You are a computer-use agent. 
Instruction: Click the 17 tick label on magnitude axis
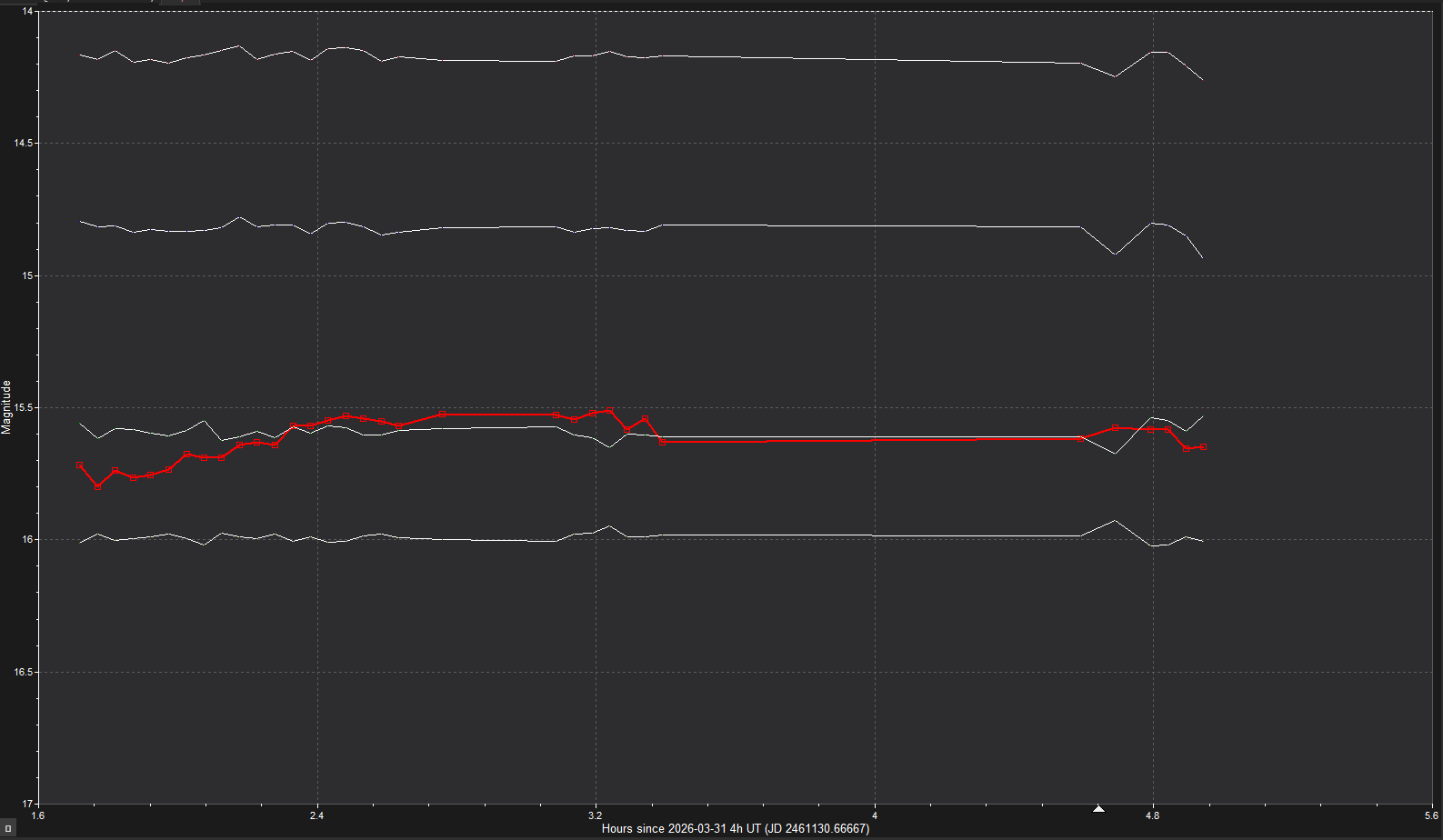click(x=26, y=804)
